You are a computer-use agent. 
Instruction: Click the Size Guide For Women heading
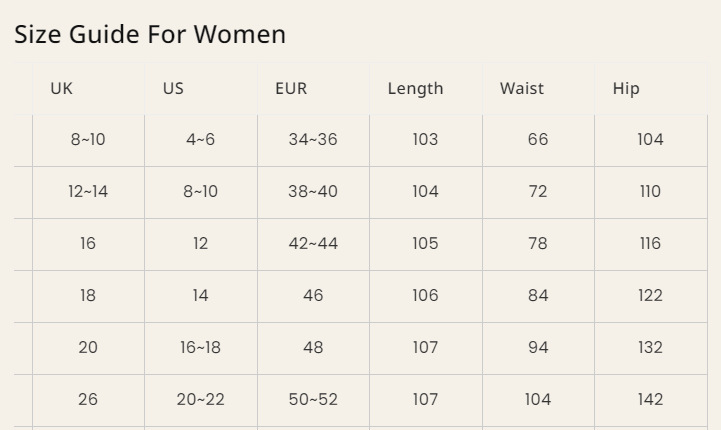pyautogui.click(x=150, y=34)
